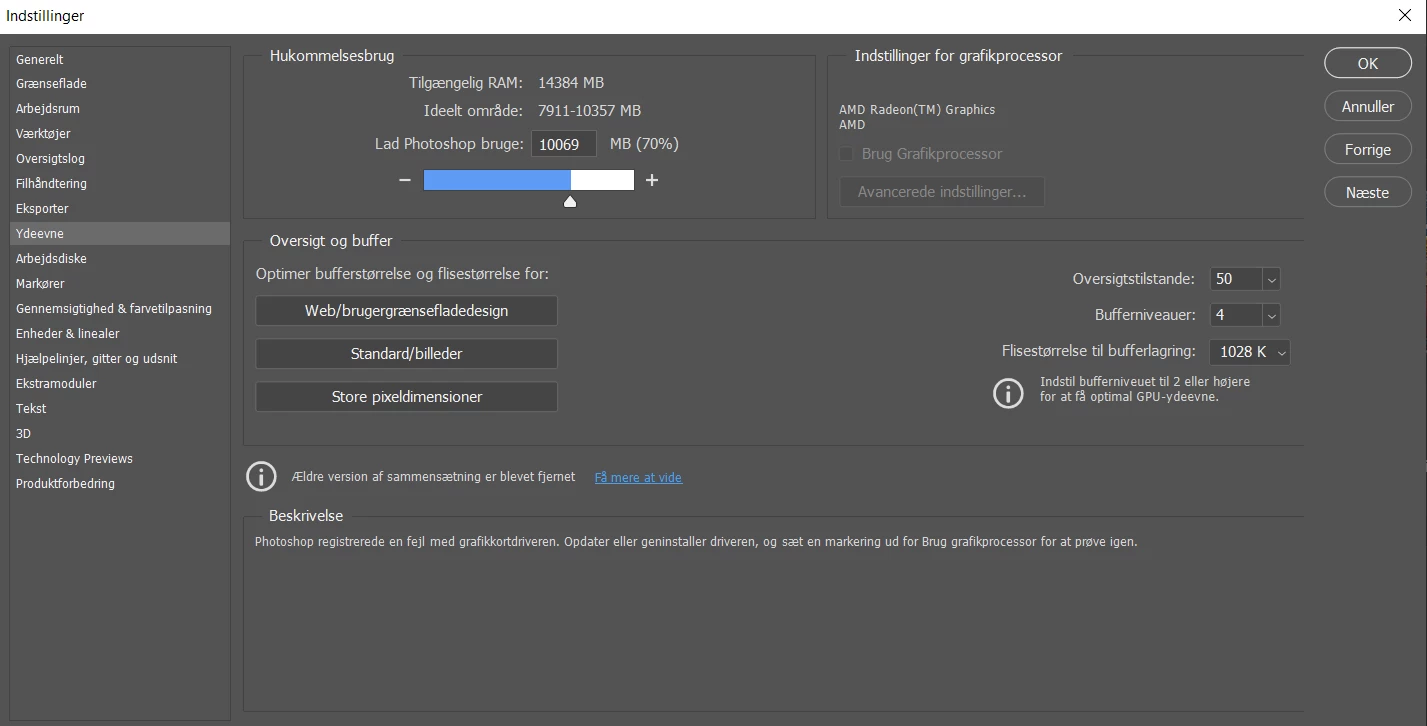1427x726 pixels.
Task: Open Hjælpelinjer, gitter og udsnit settings
Action: click(x=120, y=359)
